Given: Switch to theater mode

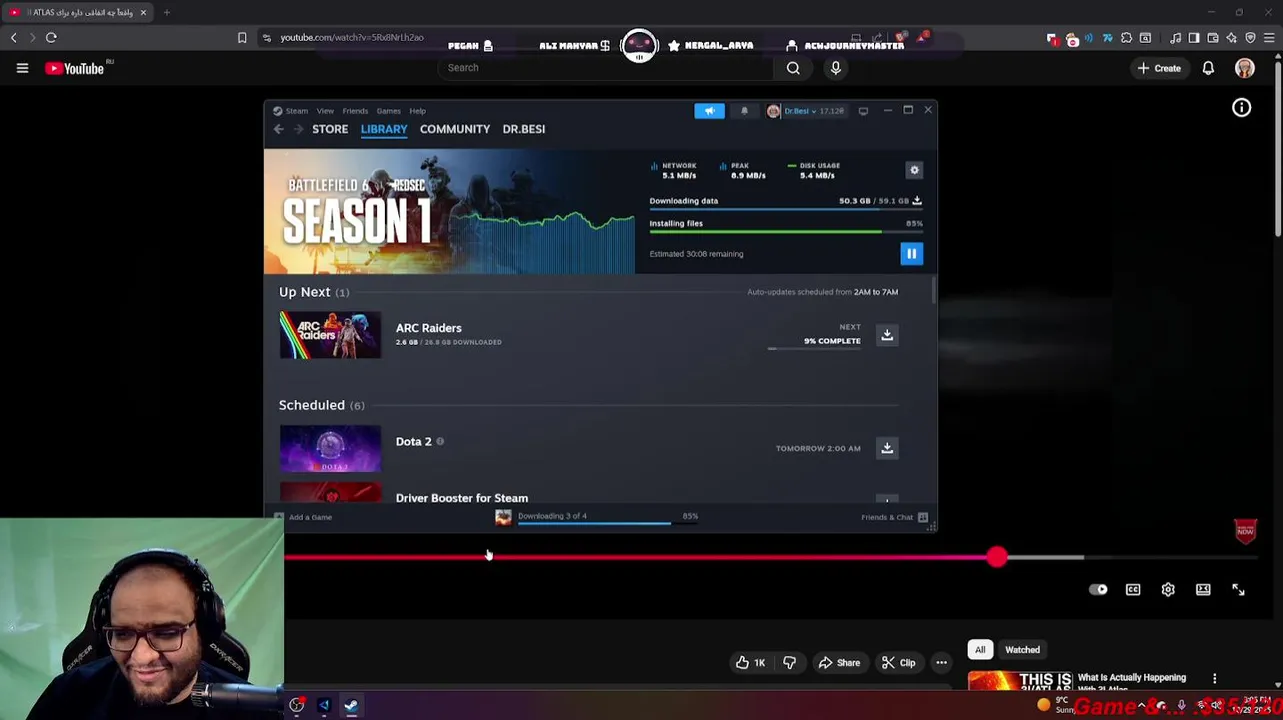Looking at the screenshot, I should [x=1203, y=590].
